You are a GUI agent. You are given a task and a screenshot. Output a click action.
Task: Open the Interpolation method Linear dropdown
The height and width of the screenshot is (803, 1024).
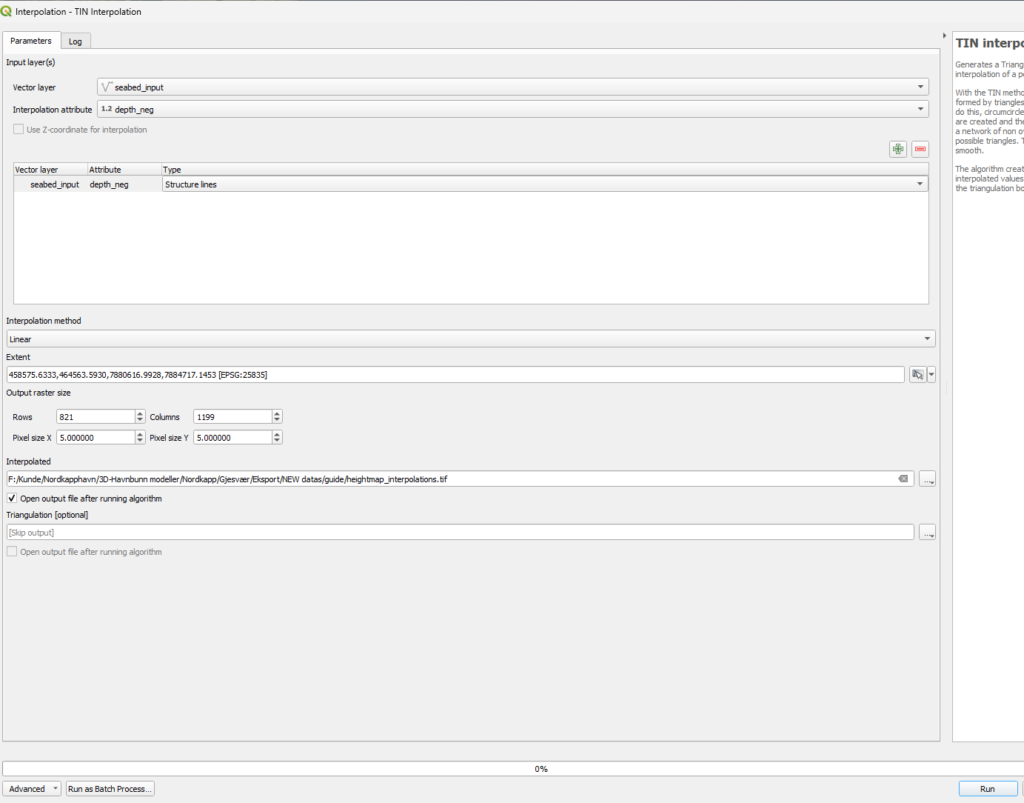pos(470,339)
